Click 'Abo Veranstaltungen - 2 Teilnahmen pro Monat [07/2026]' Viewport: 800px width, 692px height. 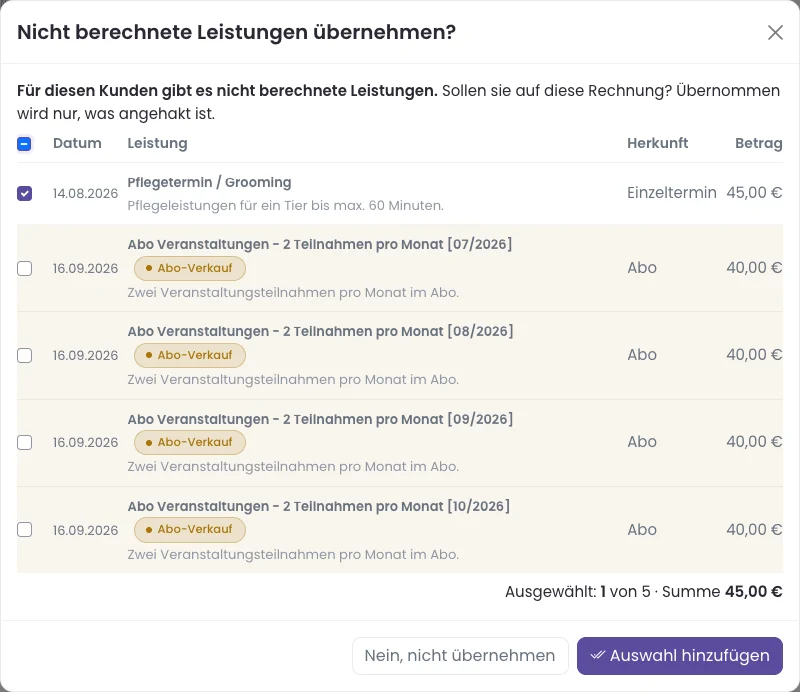[319, 244]
